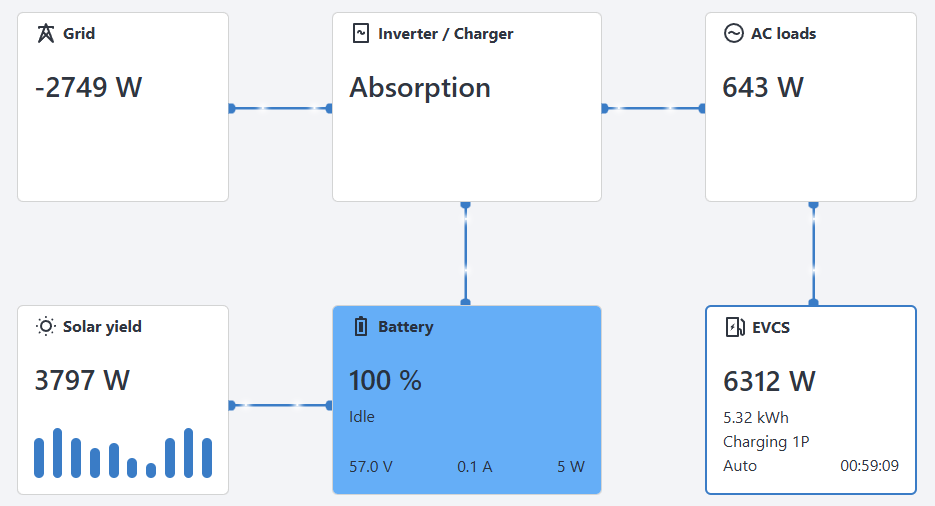Select the battery voltage 57.0 V
Screen dimensions: 935x506
(x=370, y=466)
